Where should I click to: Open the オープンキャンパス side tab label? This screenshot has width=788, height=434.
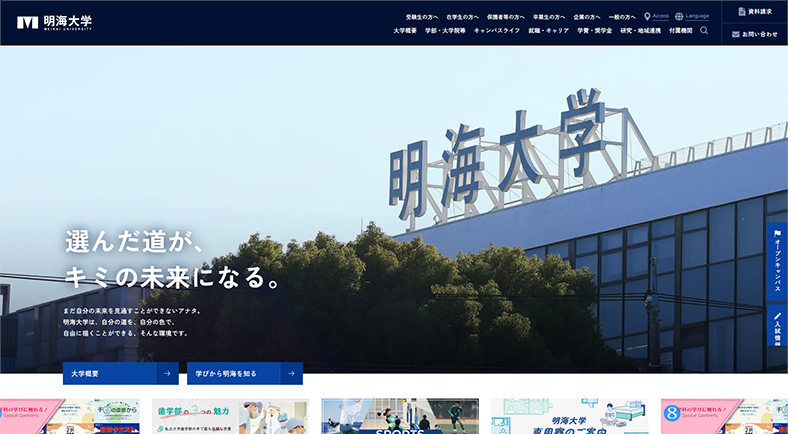click(x=777, y=266)
